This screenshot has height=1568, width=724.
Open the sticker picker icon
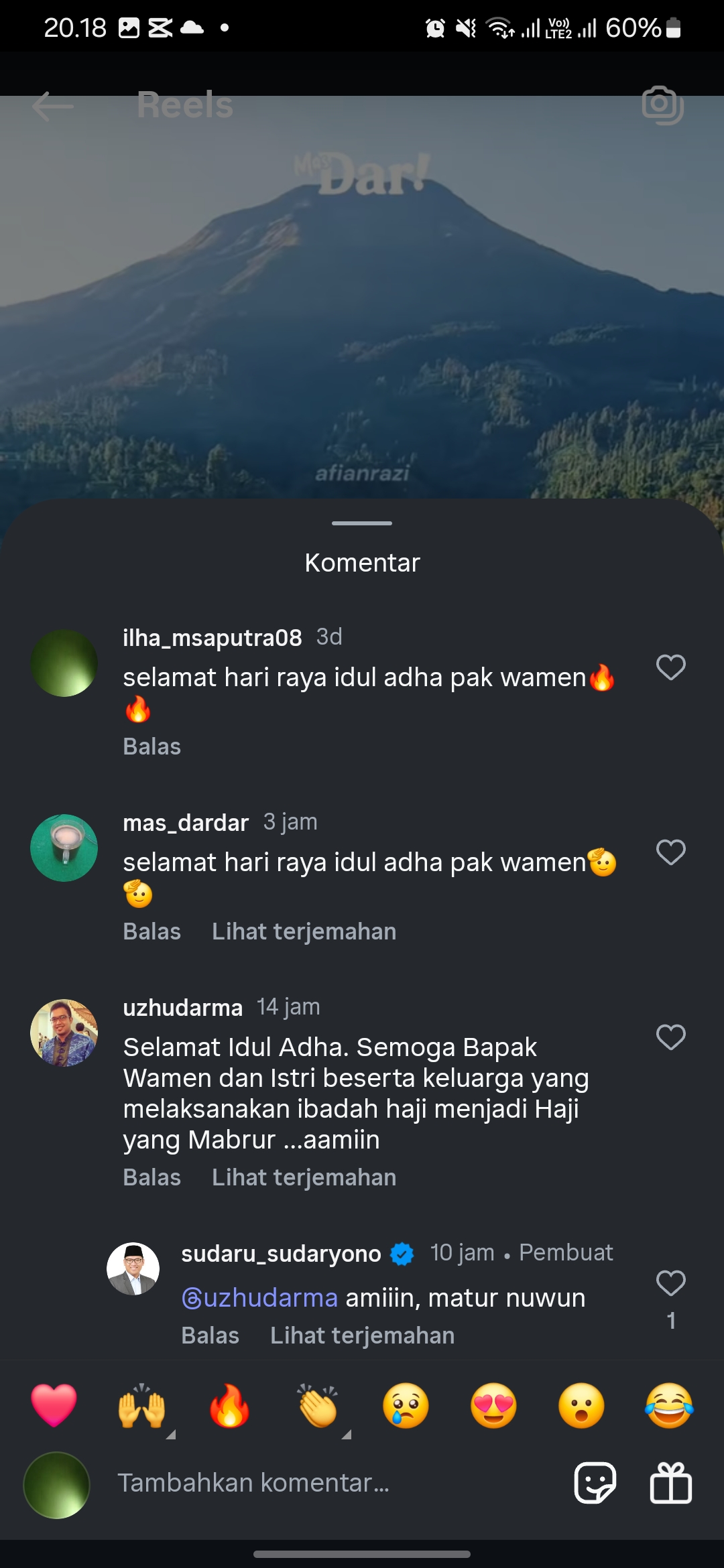pos(595,1483)
